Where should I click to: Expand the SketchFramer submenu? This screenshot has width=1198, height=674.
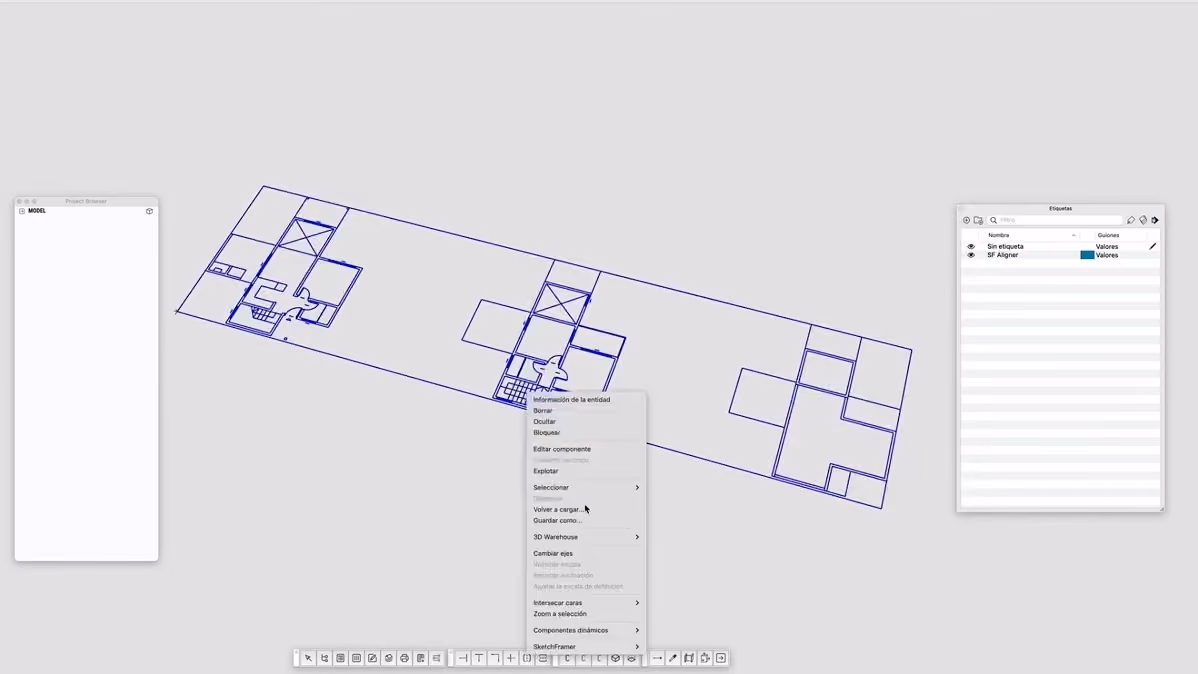[637, 646]
